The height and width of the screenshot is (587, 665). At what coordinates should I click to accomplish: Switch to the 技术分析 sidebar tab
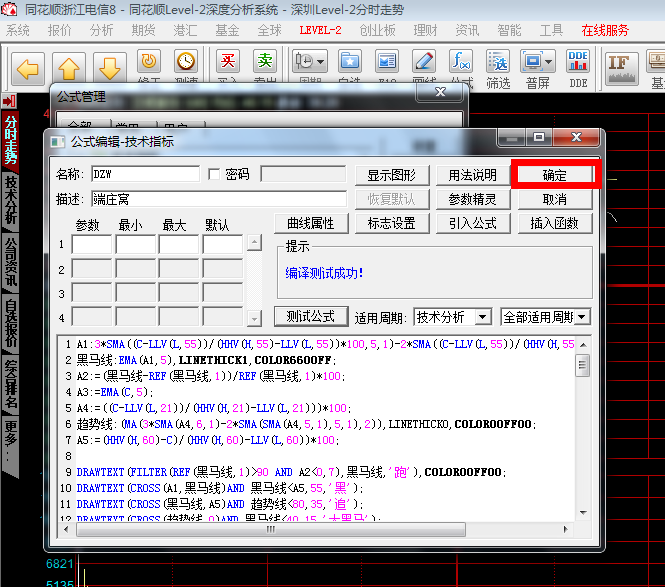tap(11, 201)
